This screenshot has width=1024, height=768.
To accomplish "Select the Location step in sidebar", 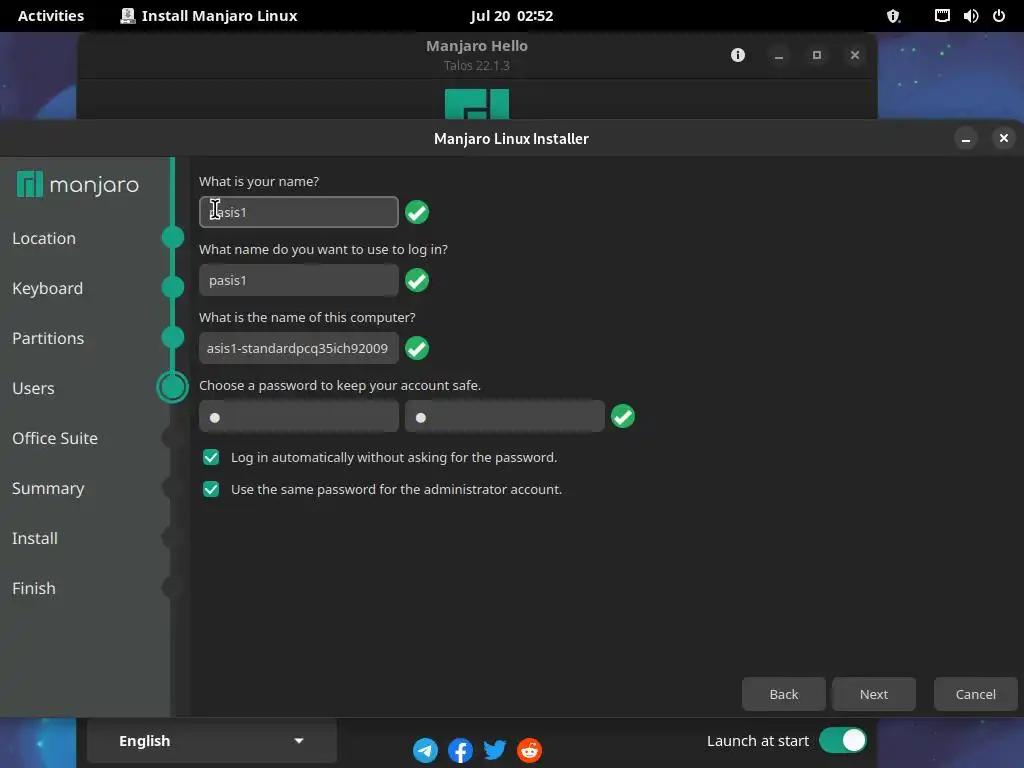I will [x=44, y=238].
